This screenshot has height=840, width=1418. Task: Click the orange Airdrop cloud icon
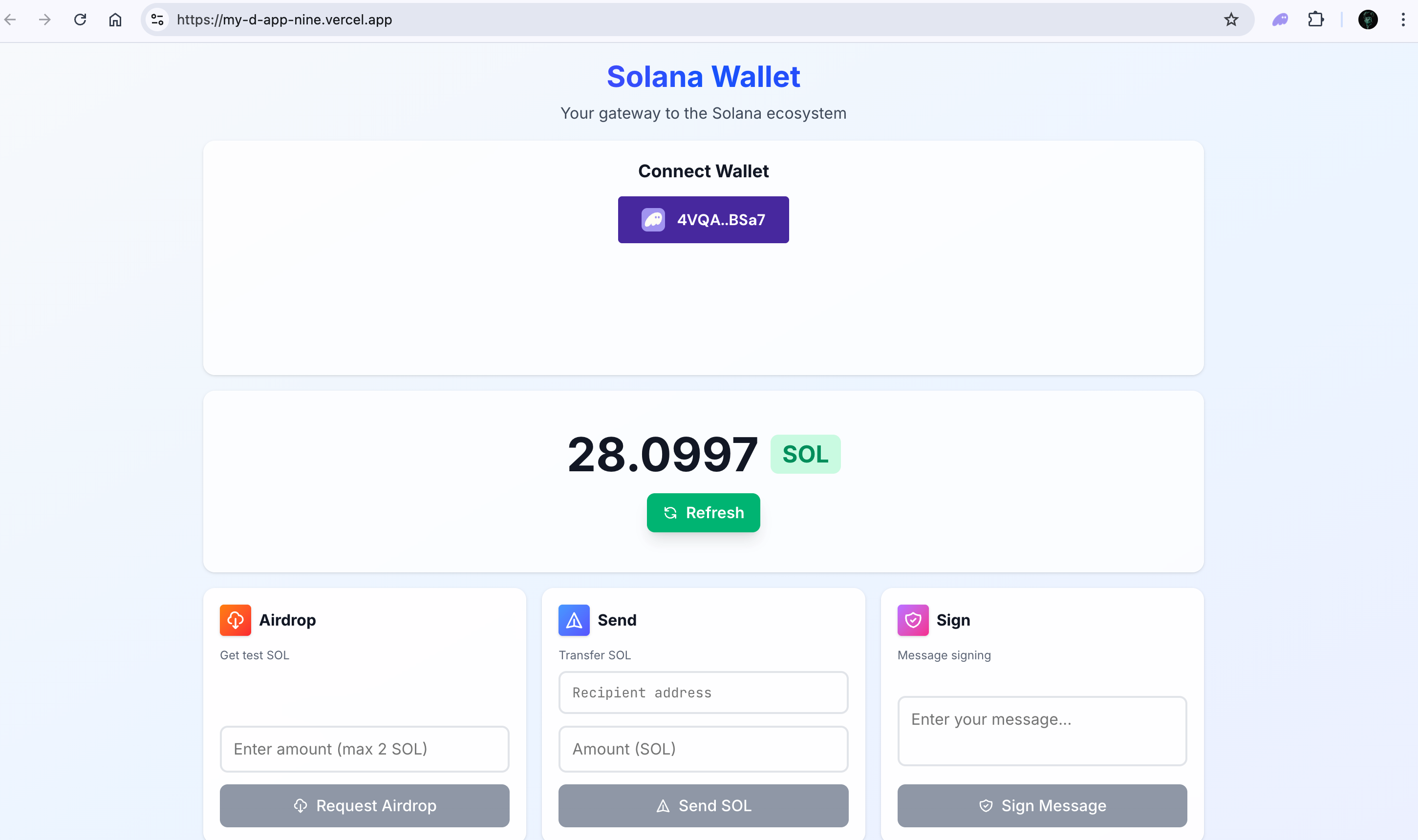tap(235, 620)
